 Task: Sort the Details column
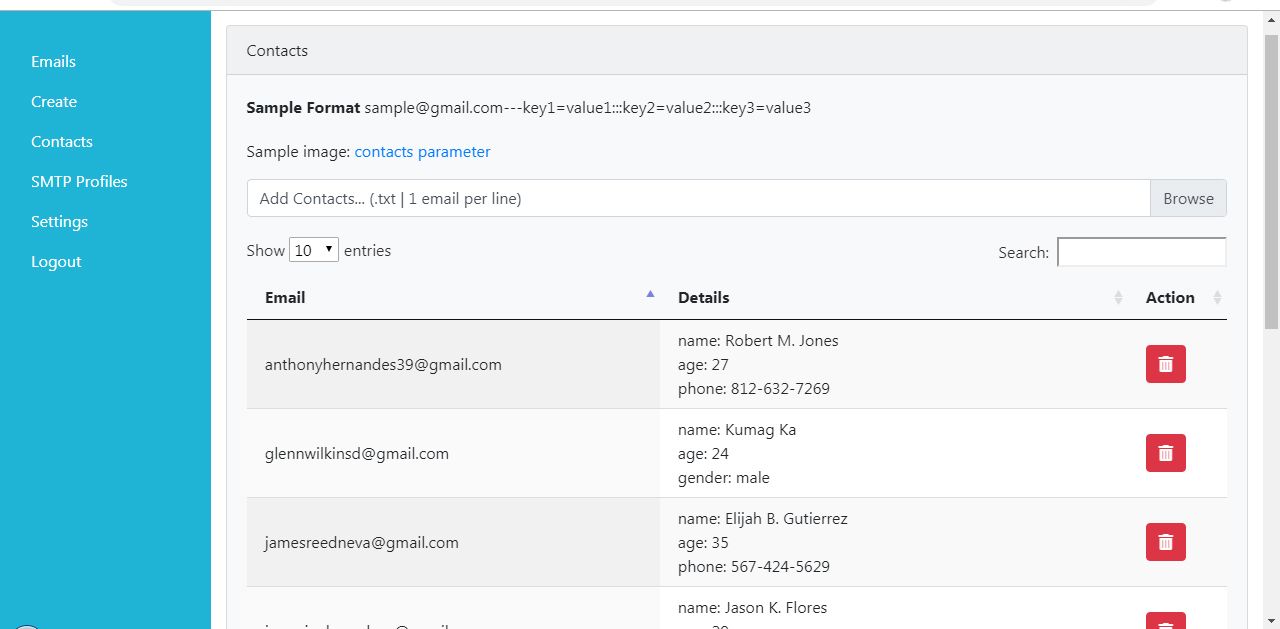pyautogui.click(x=1117, y=298)
